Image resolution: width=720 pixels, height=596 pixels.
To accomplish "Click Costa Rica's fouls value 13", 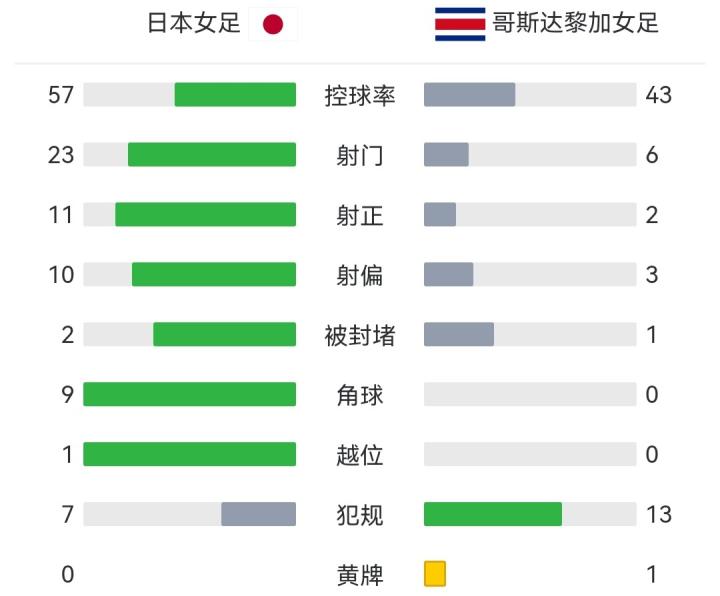I will tap(658, 515).
